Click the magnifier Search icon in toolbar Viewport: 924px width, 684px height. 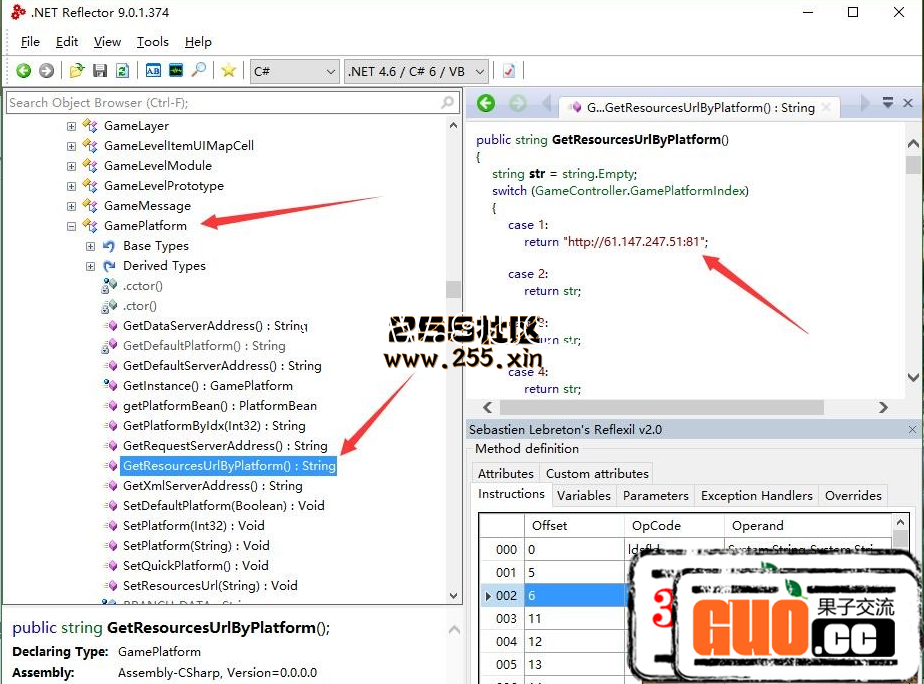(199, 71)
